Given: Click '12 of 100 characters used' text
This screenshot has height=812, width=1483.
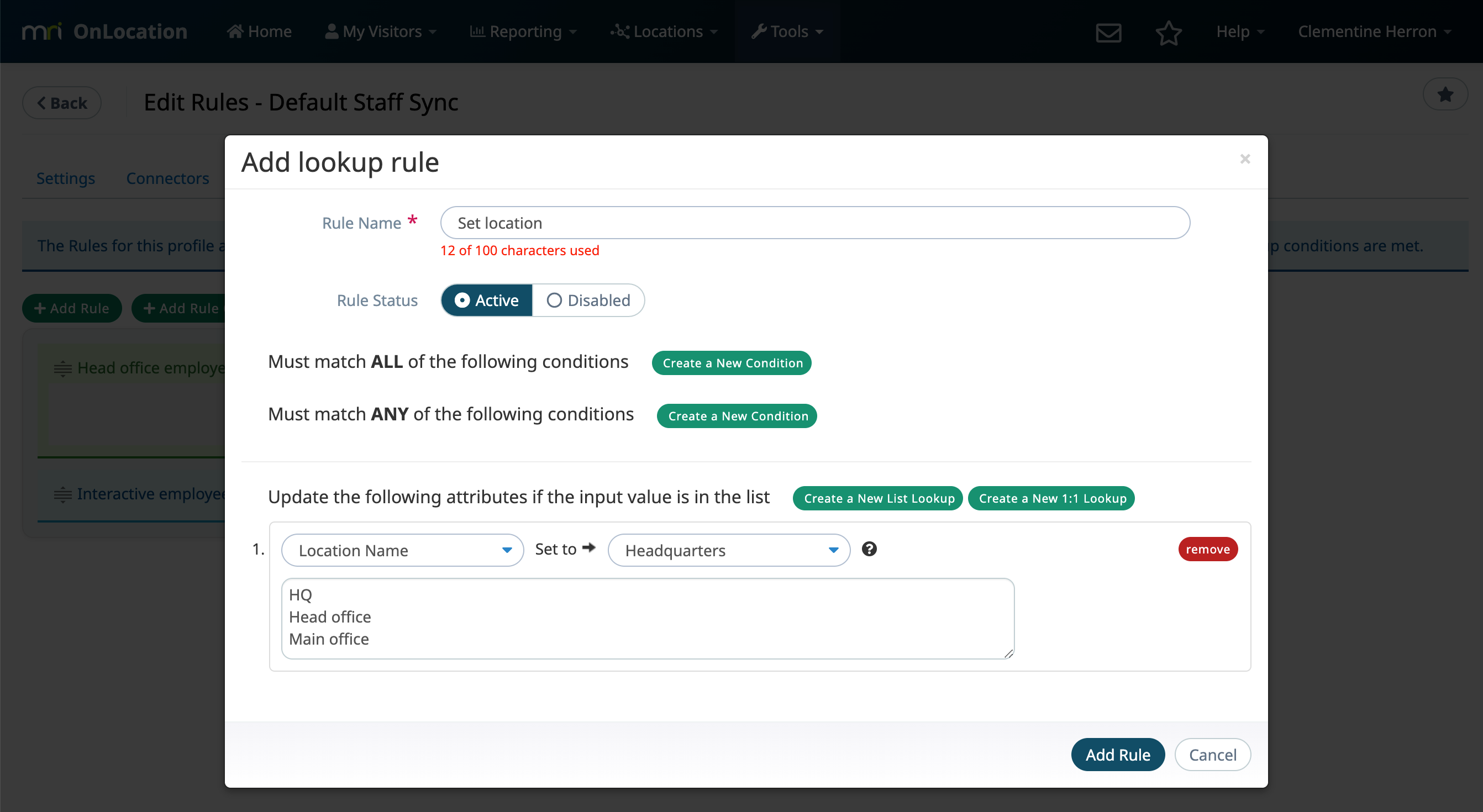Looking at the screenshot, I should coord(520,250).
